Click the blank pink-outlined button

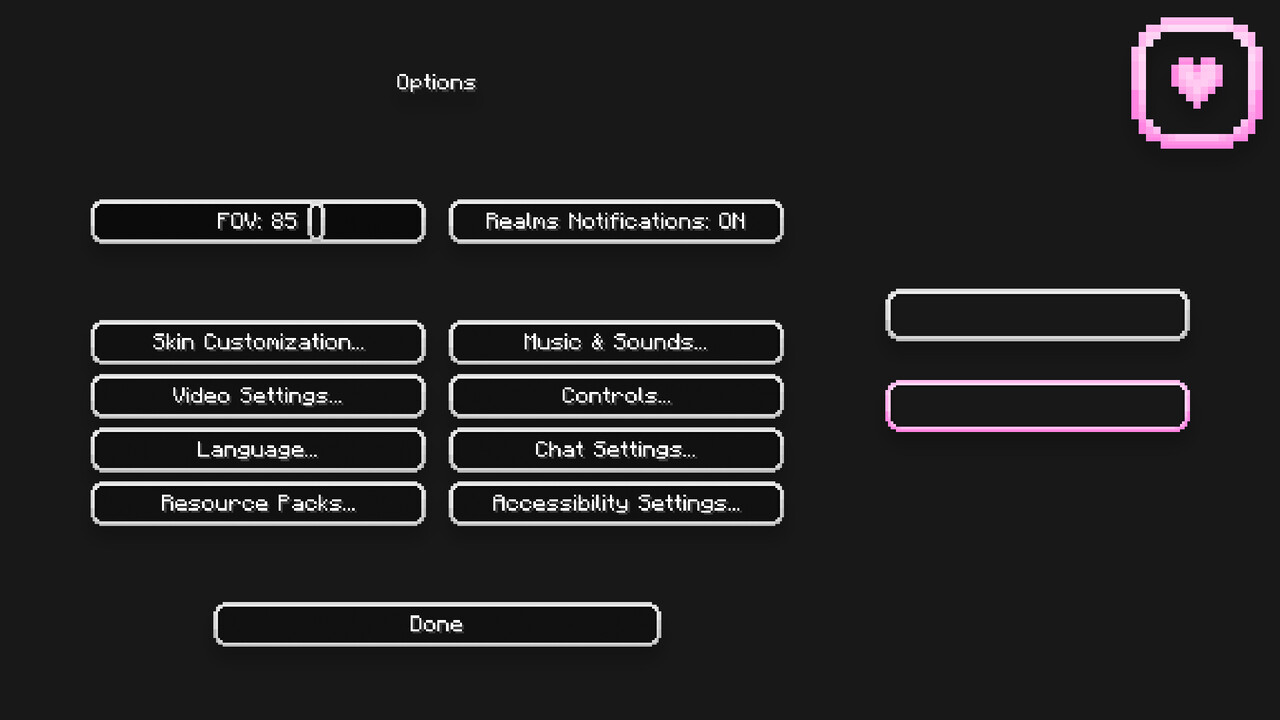tap(1037, 406)
